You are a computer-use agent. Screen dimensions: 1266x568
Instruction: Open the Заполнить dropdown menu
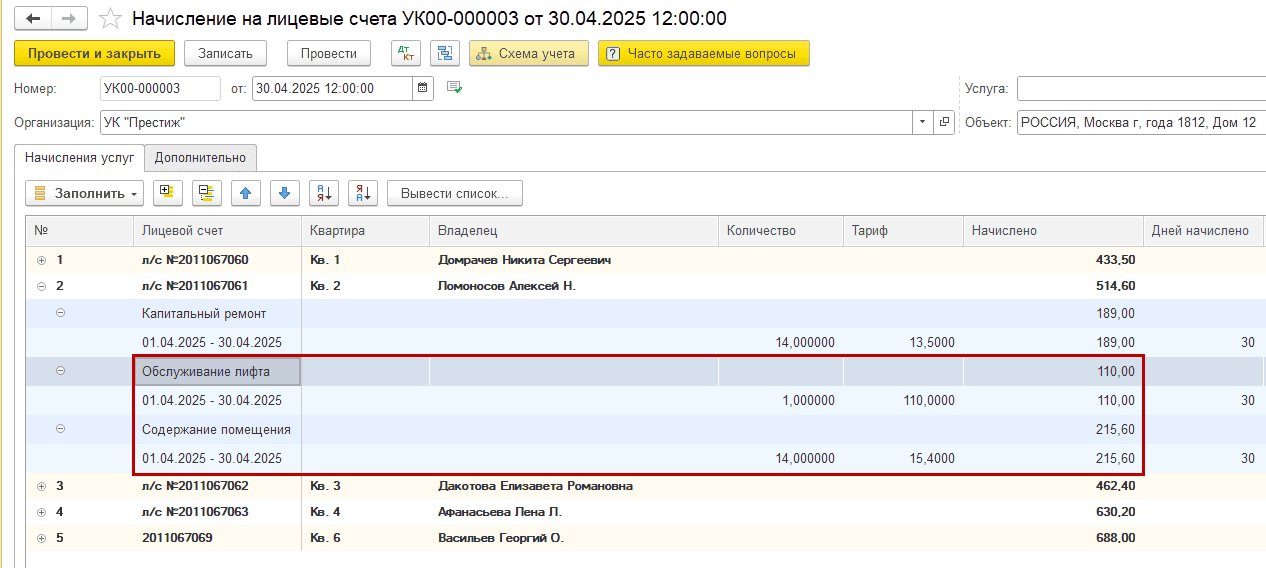84,193
